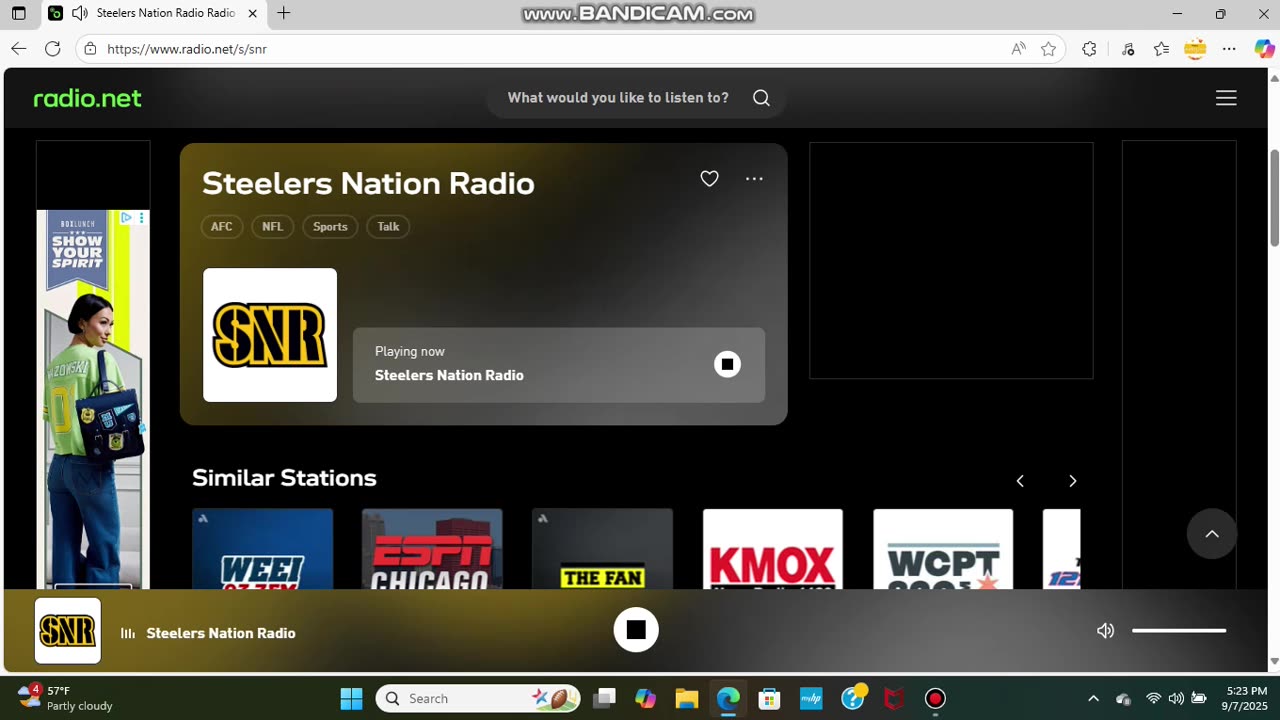The width and height of the screenshot is (1280, 720).
Task: Open the Show Your Spirit advertisement
Action: [x=93, y=399]
